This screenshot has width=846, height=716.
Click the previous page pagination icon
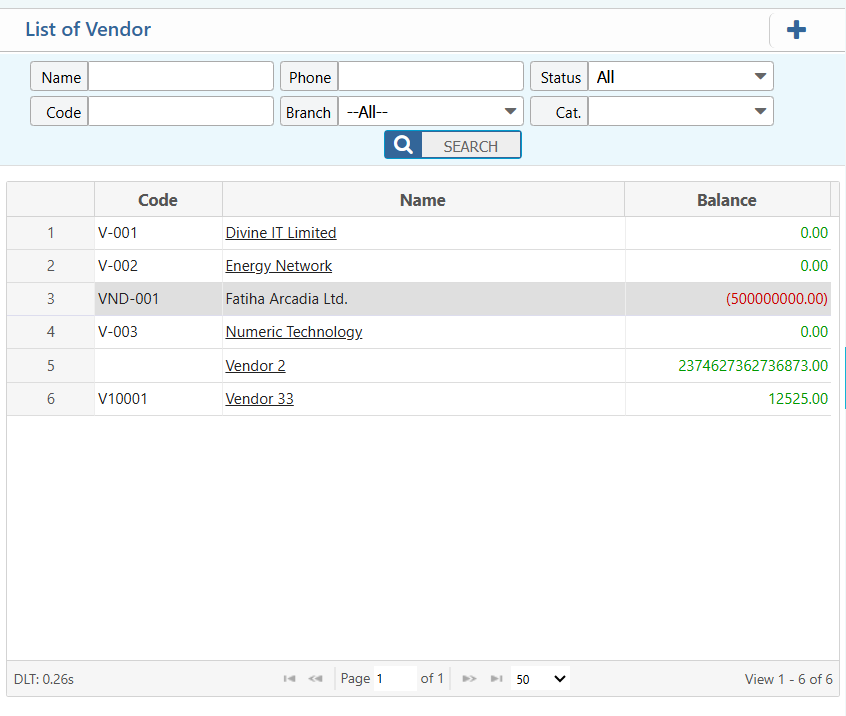tap(316, 678)
